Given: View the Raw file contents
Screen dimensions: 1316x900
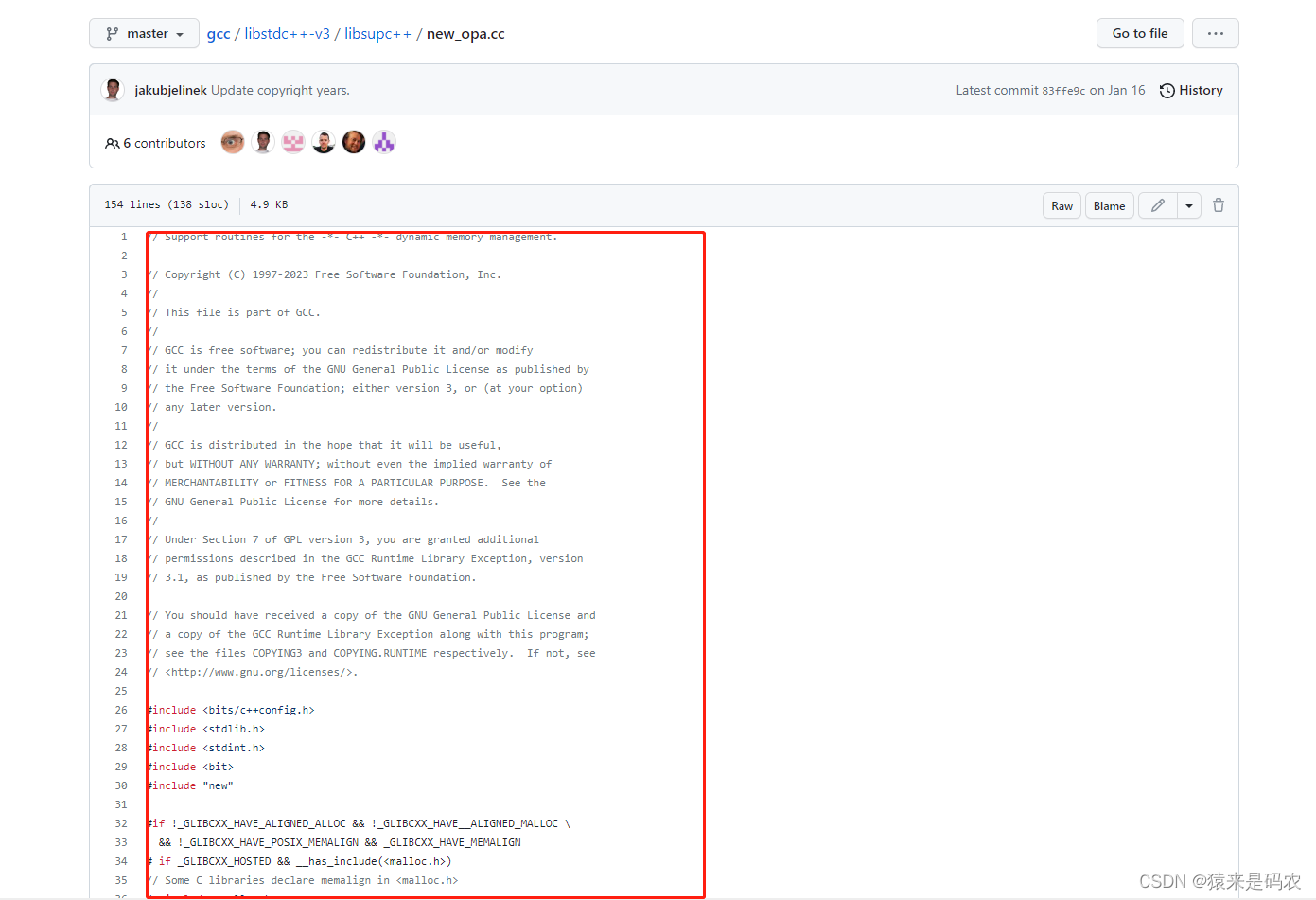Looking at the screenshot, I should point(1062,205).
